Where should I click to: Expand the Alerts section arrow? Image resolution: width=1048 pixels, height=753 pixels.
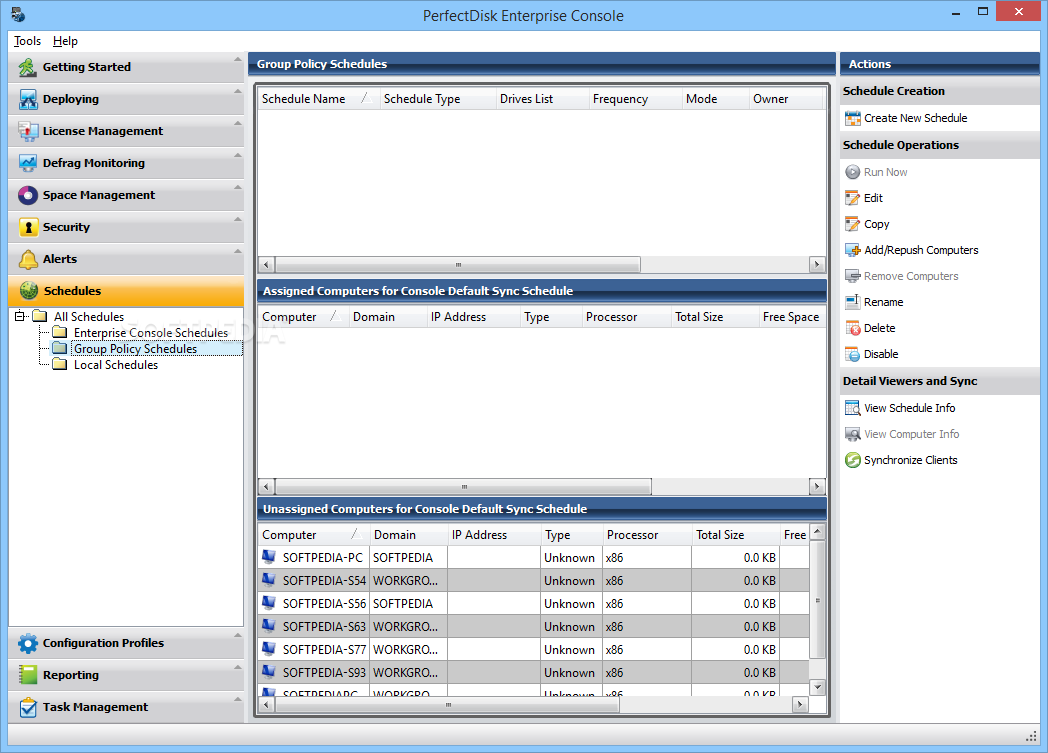coord(237,252)
